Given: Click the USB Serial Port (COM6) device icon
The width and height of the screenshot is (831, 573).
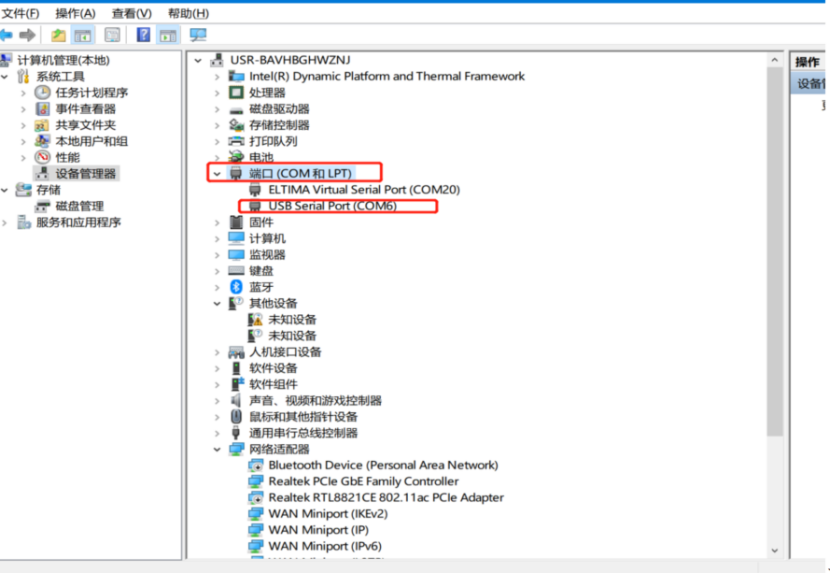Looking at the screenshot, I should [255, 206].
